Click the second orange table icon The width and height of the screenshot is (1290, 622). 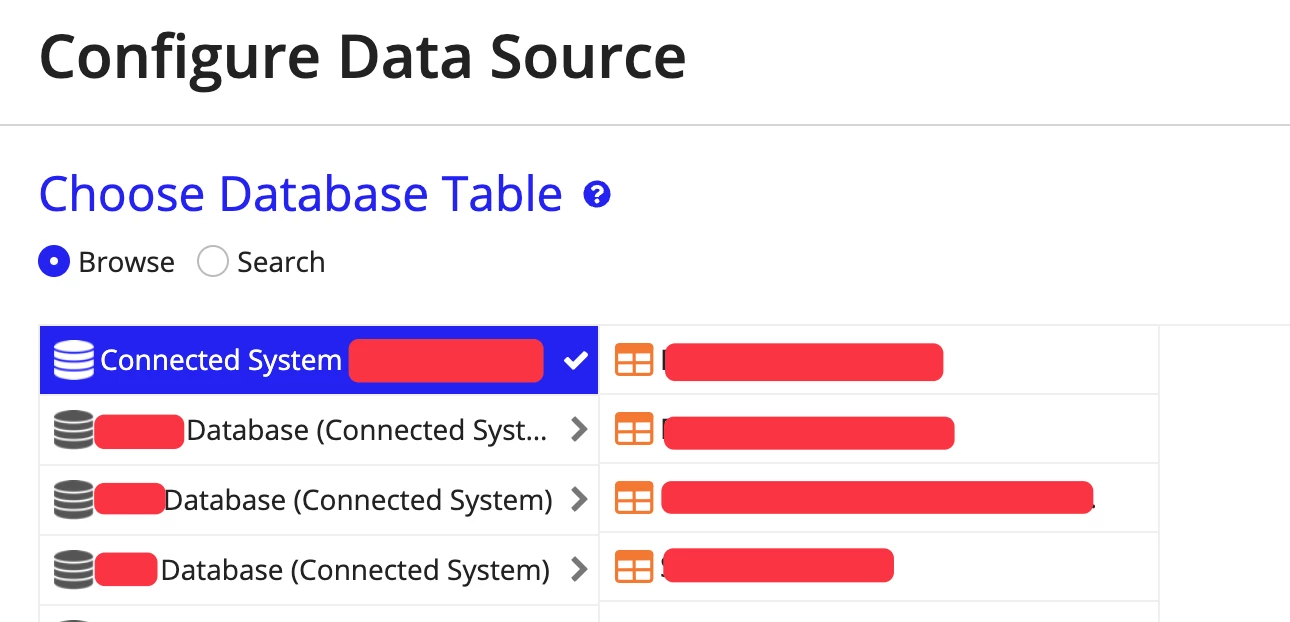pos(634,429)
